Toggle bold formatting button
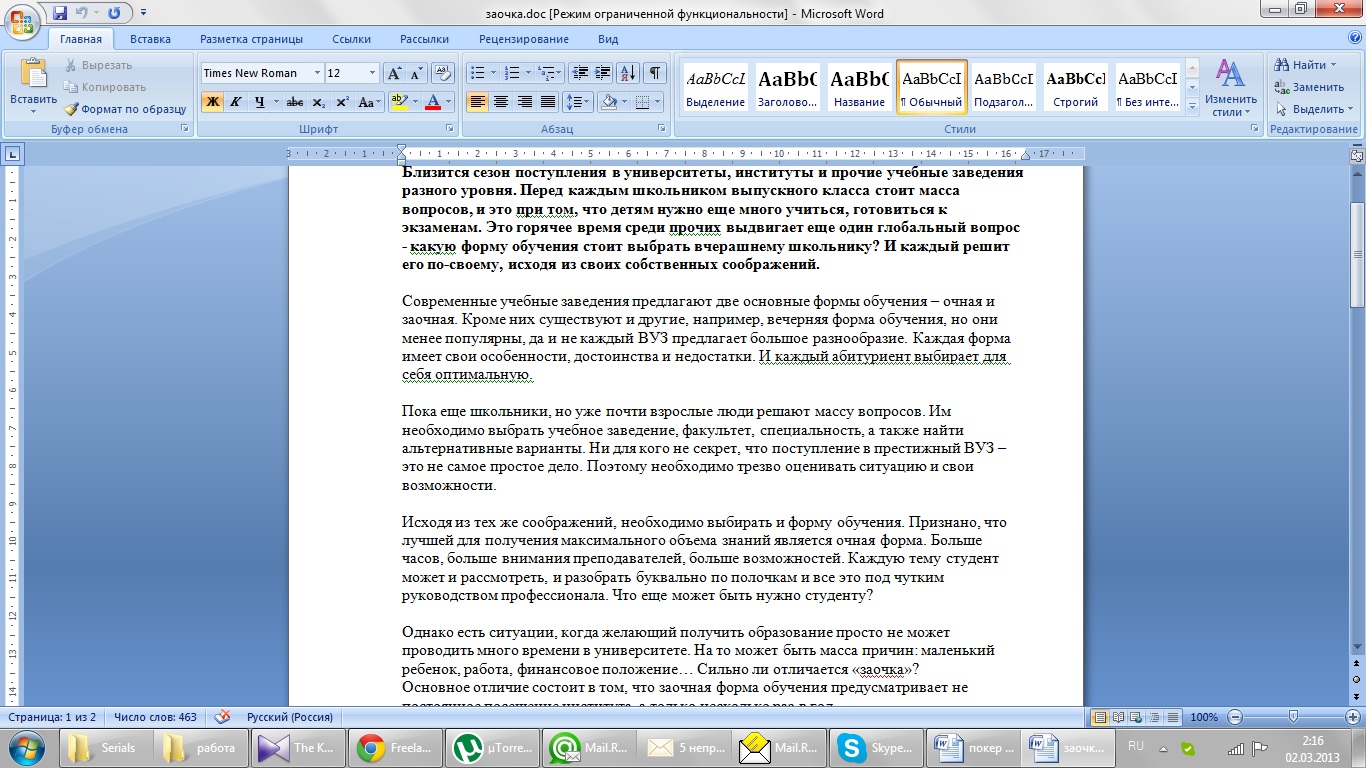1366x768 pixels. pyautogui.click(x=212, y=102)
